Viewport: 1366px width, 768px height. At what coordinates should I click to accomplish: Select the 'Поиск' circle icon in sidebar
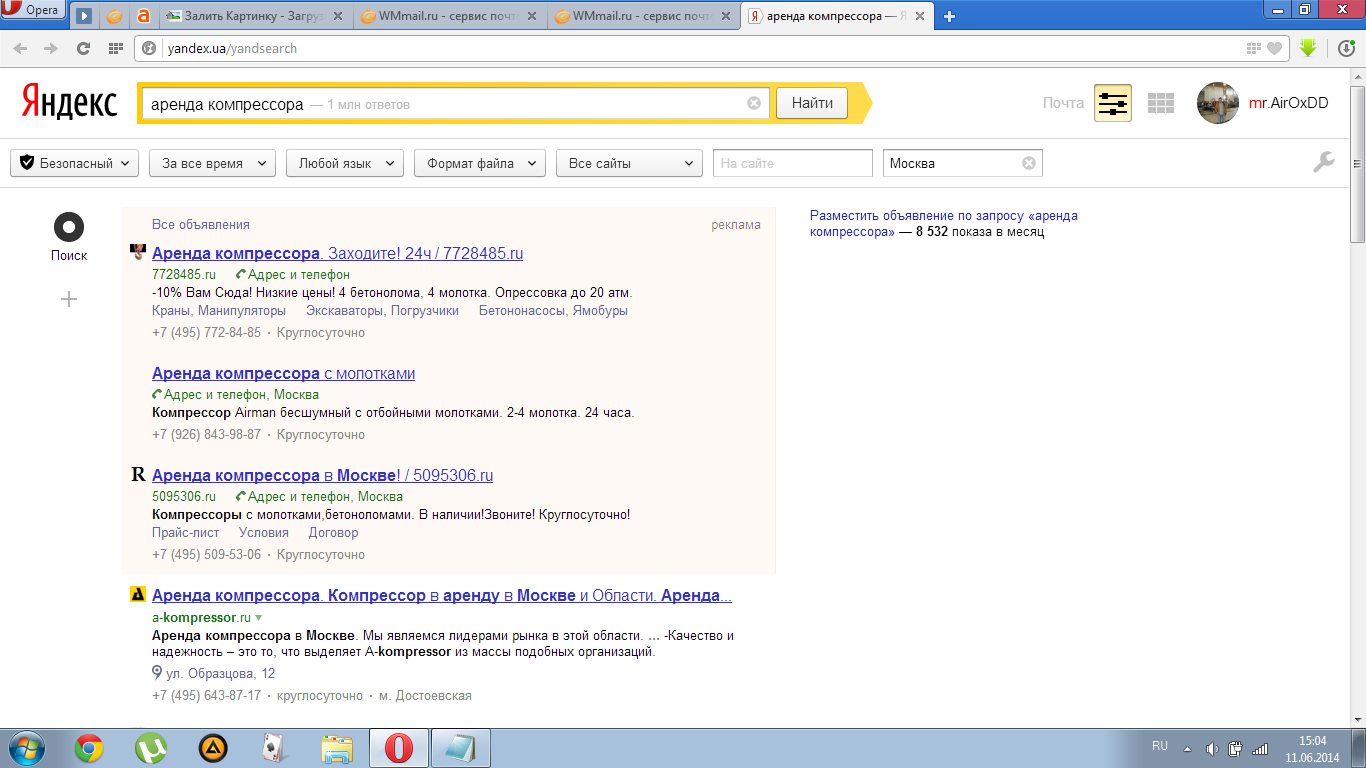tap(69, 227)
